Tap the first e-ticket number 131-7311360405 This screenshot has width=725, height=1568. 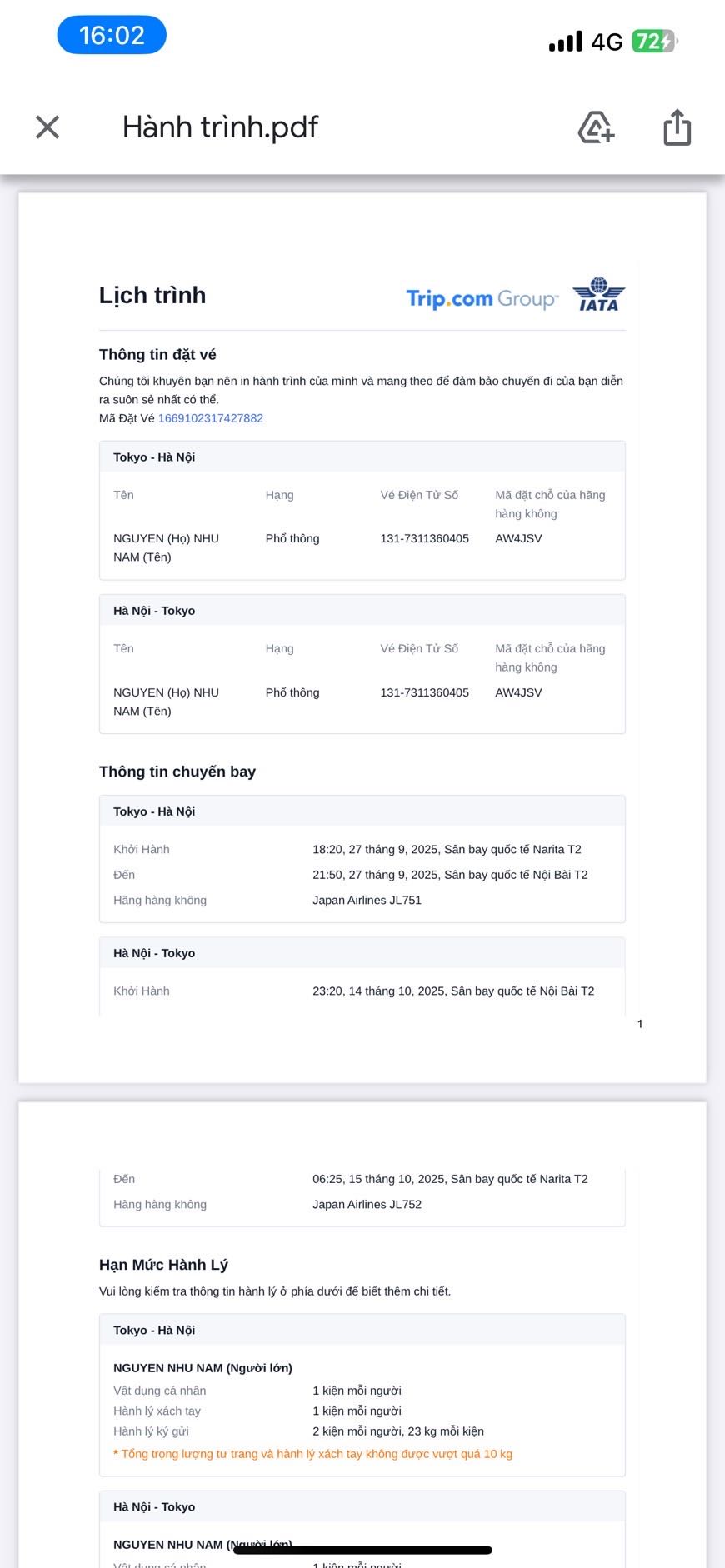pos(424,538)
